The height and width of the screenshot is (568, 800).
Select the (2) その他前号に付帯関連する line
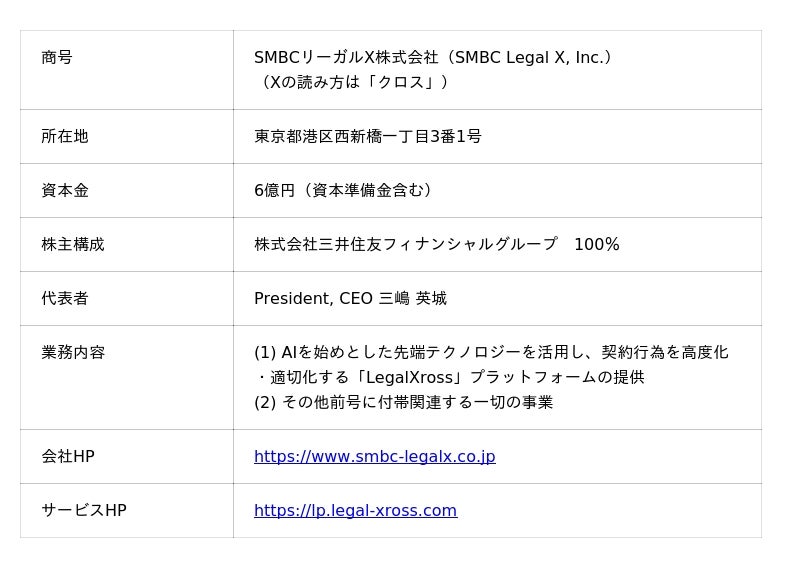(403, 402)
